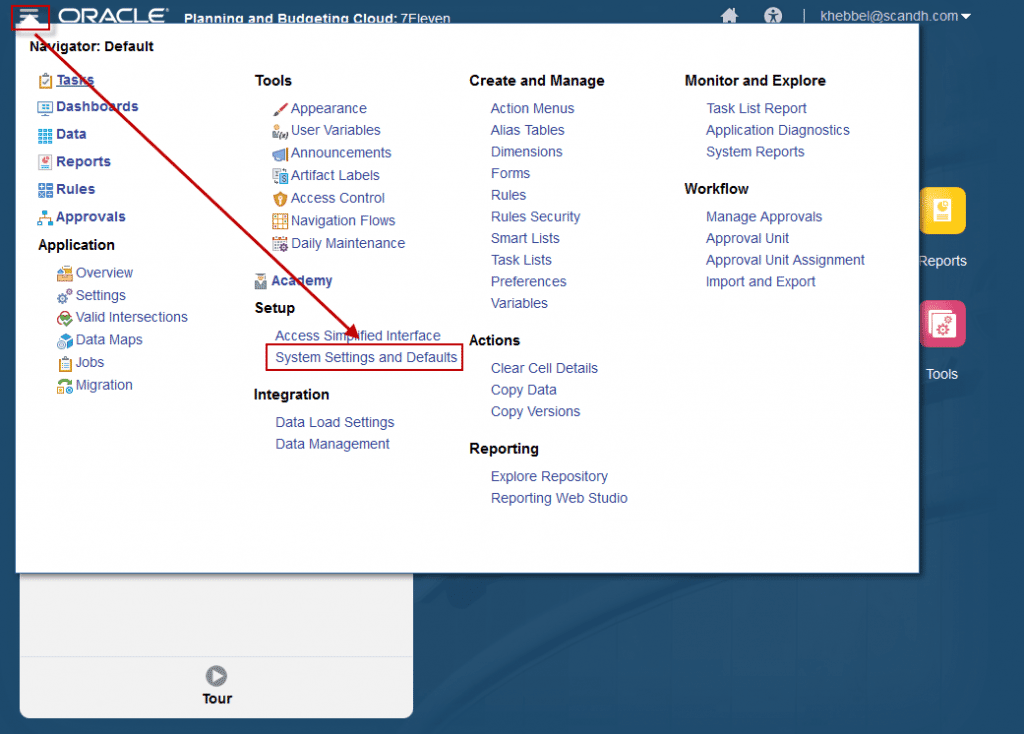Viewport: 1024px width, 734px height.
Task: Click the Home icon
Action: point(729,15)
